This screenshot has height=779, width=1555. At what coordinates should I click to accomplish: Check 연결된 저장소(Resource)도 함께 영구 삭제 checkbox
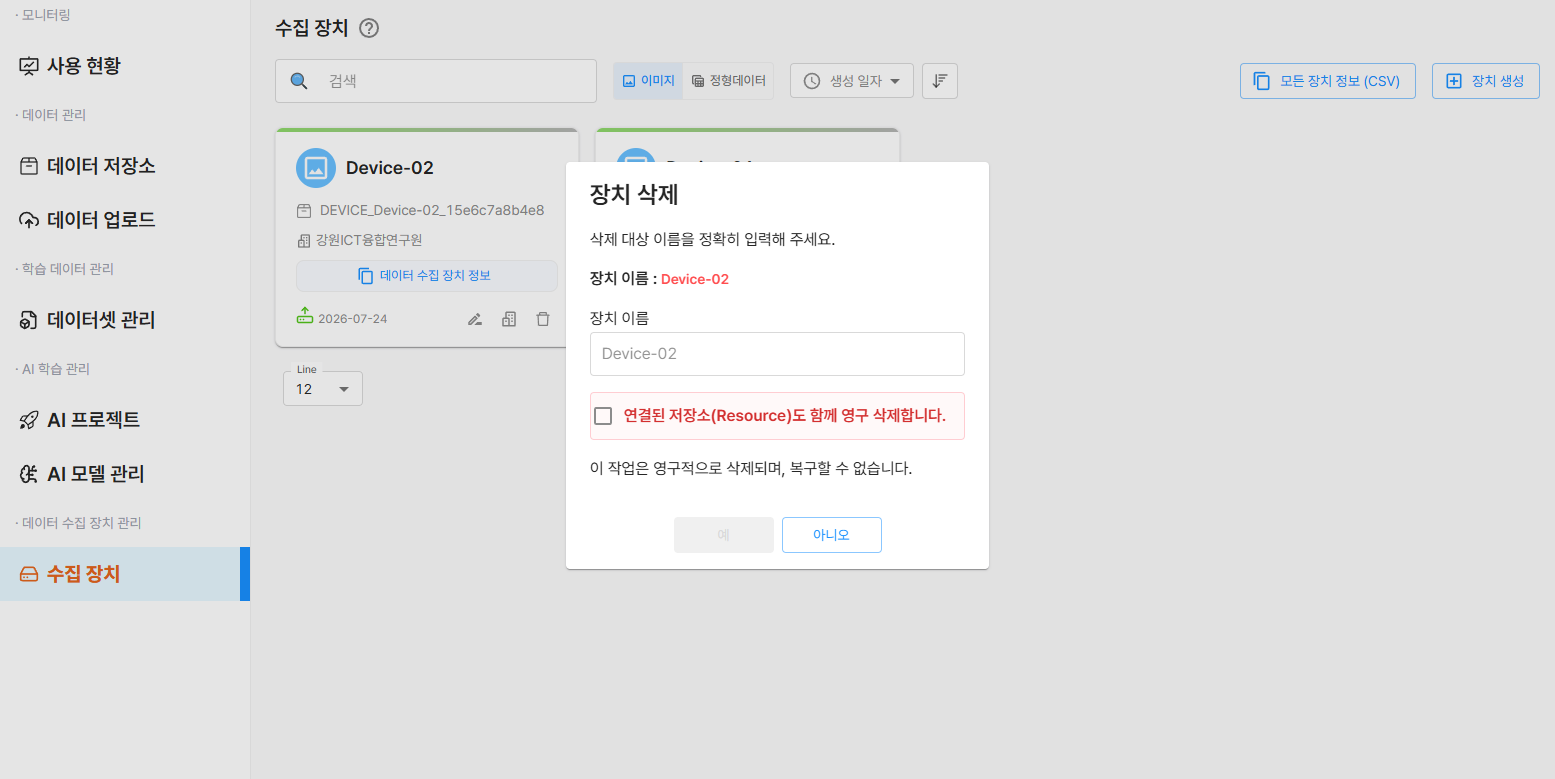(603, 416)
